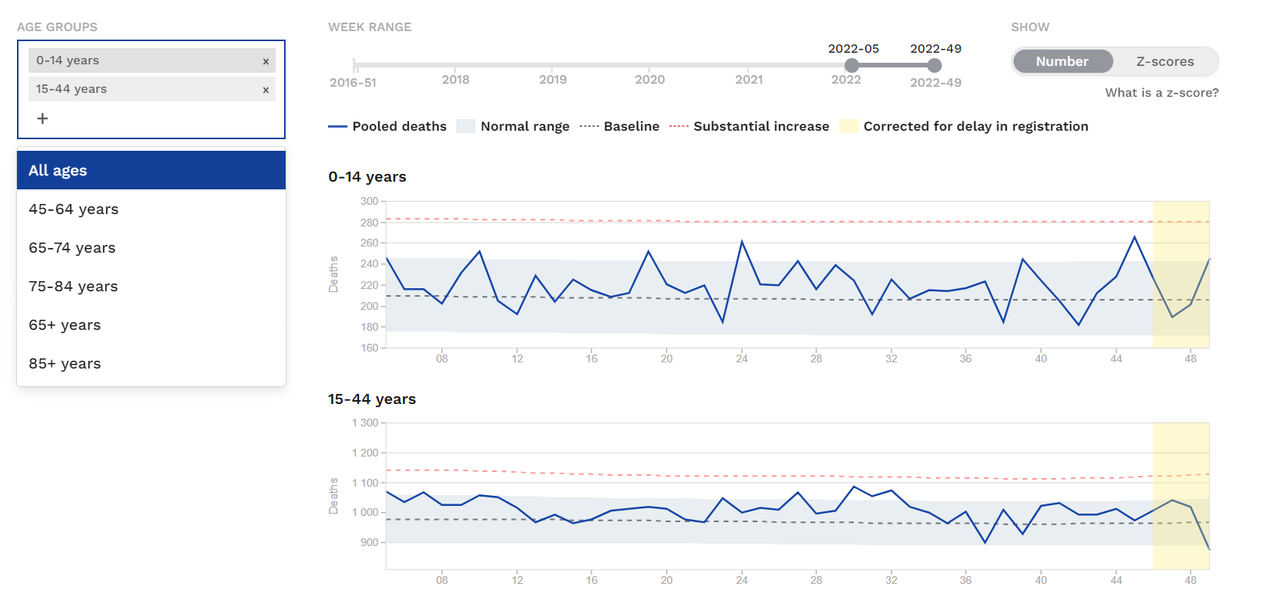Select All ages from the dropdown list

tap(151, 170)
